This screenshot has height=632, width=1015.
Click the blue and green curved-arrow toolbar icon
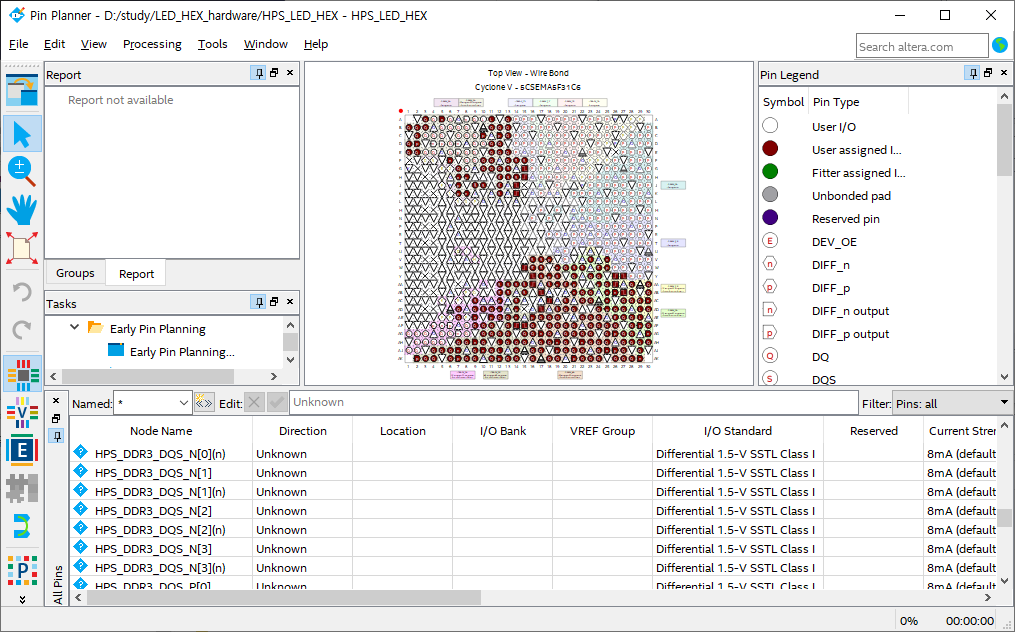coord(22,526)
